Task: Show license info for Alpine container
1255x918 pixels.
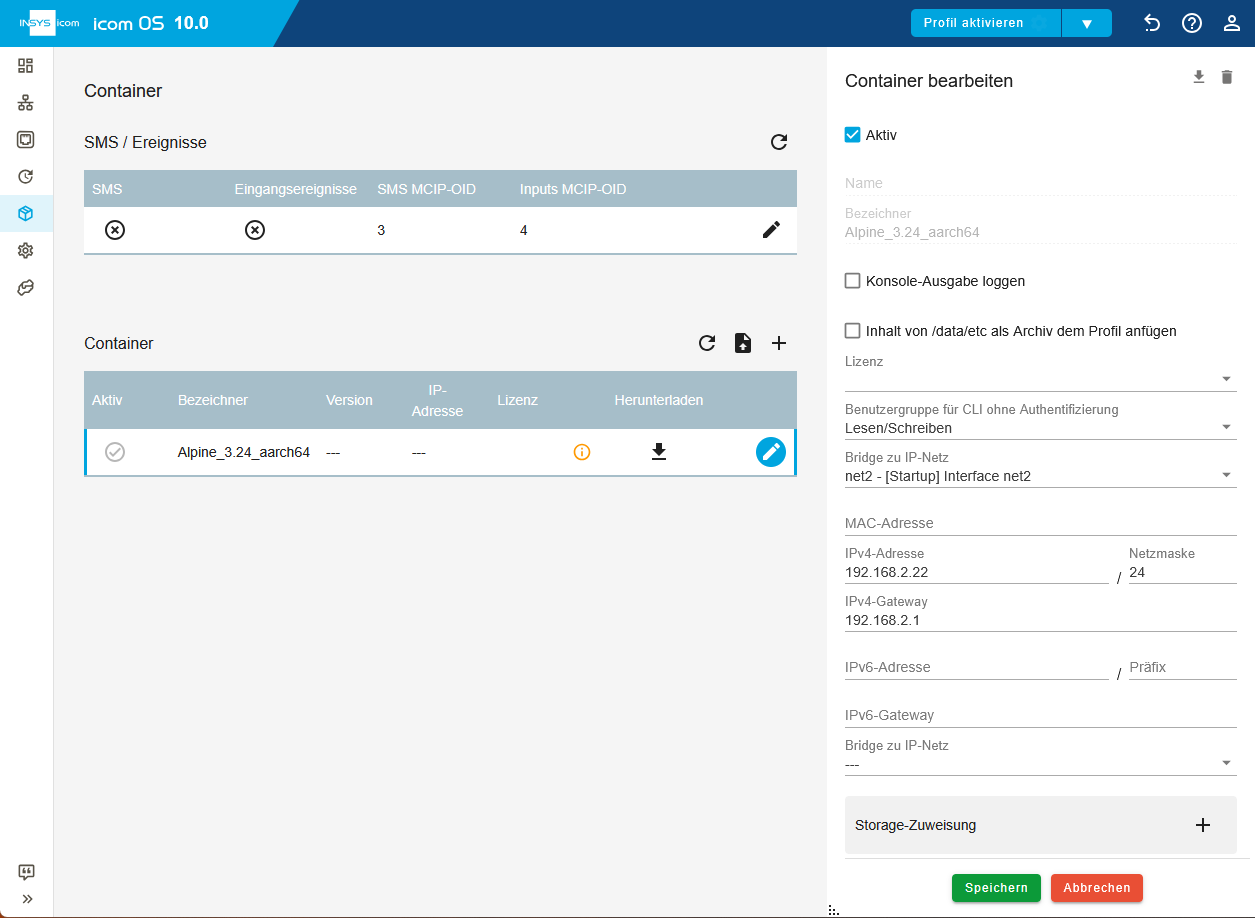Action: 582,452
